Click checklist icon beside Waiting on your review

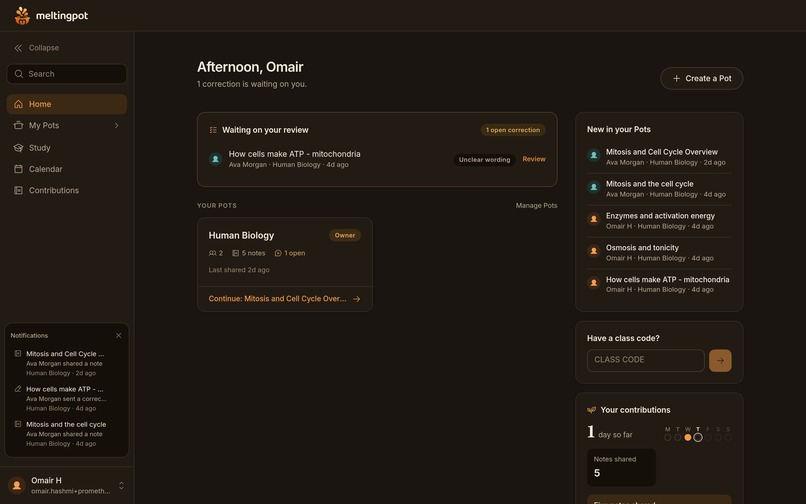213,130
